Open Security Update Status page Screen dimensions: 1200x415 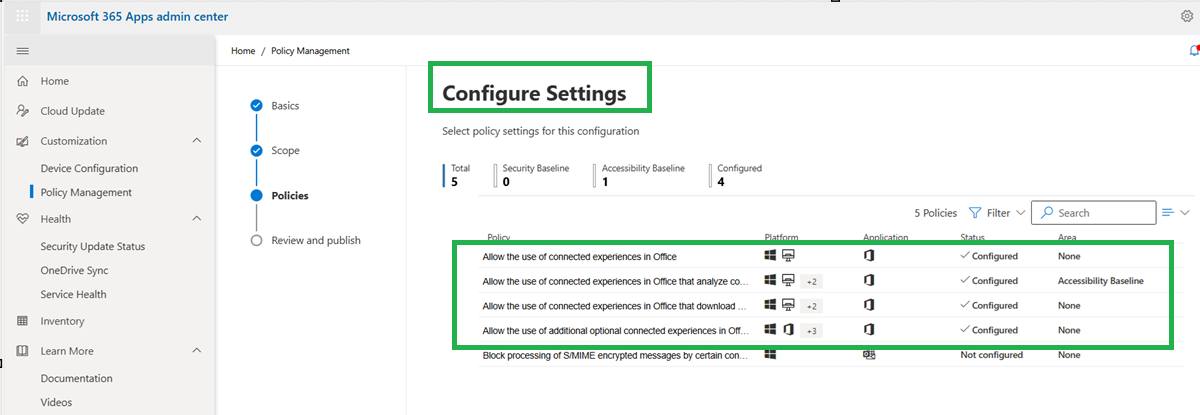92,246
